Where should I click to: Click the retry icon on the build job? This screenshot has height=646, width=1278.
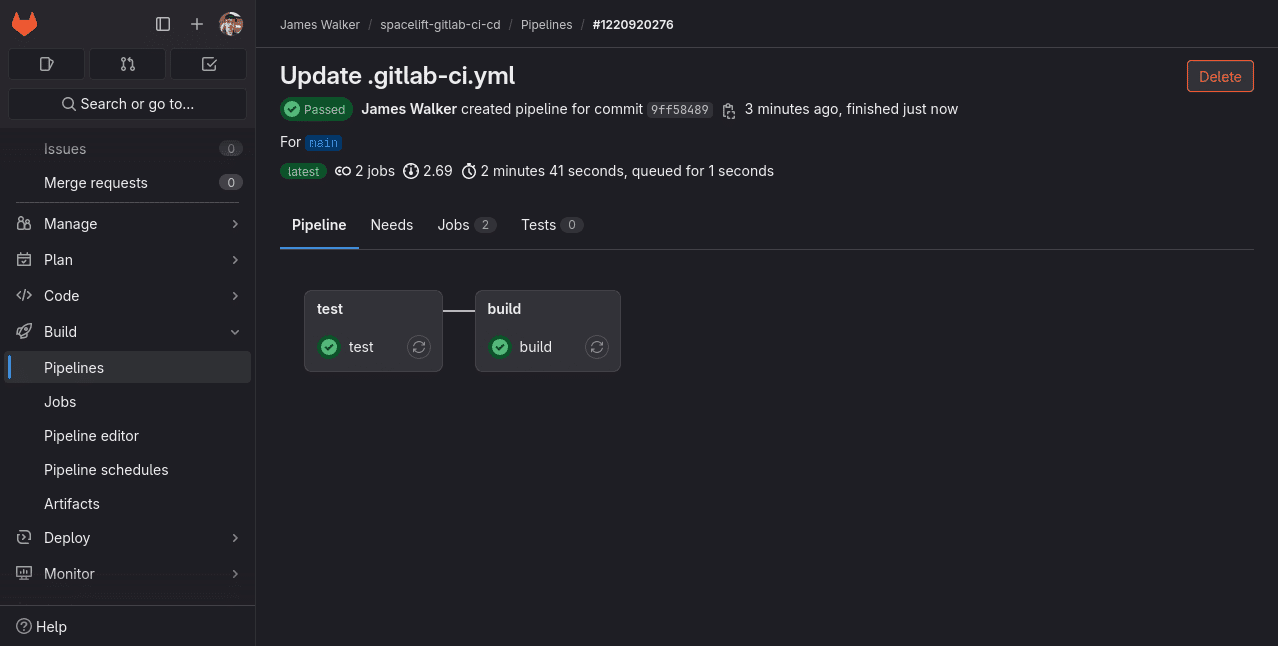tap(596, 346)
